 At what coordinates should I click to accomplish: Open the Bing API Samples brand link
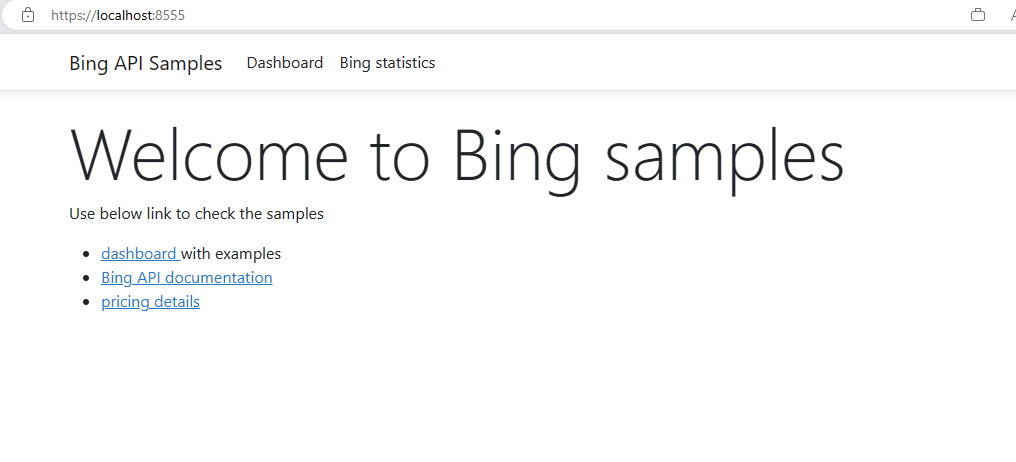click(146, 63)
